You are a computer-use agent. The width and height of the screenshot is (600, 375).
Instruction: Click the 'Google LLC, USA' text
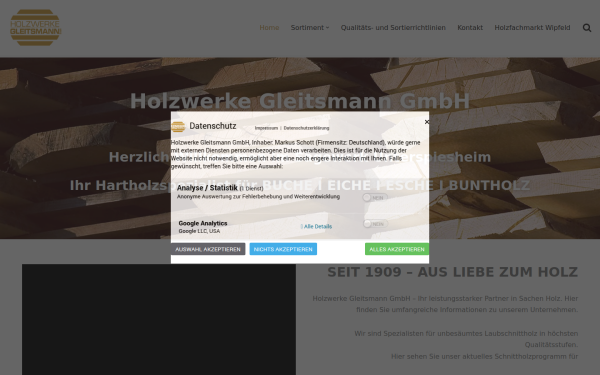(x=199, y=231)
